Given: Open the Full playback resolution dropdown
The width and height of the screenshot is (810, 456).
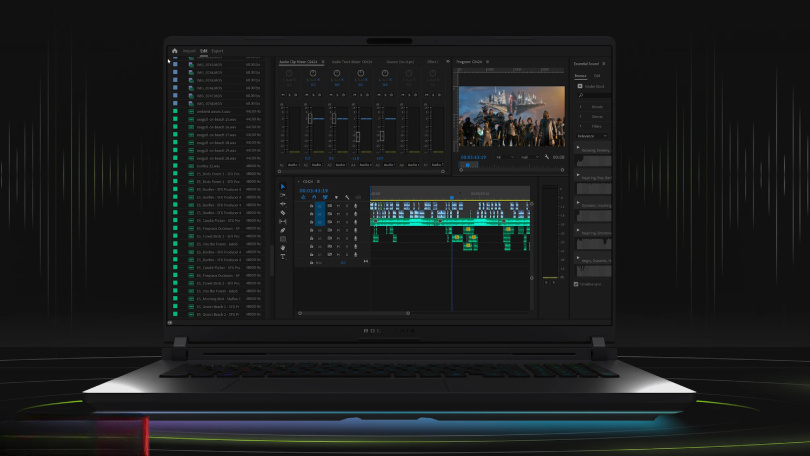Looking at the screenshot, I should coord(530,157).
